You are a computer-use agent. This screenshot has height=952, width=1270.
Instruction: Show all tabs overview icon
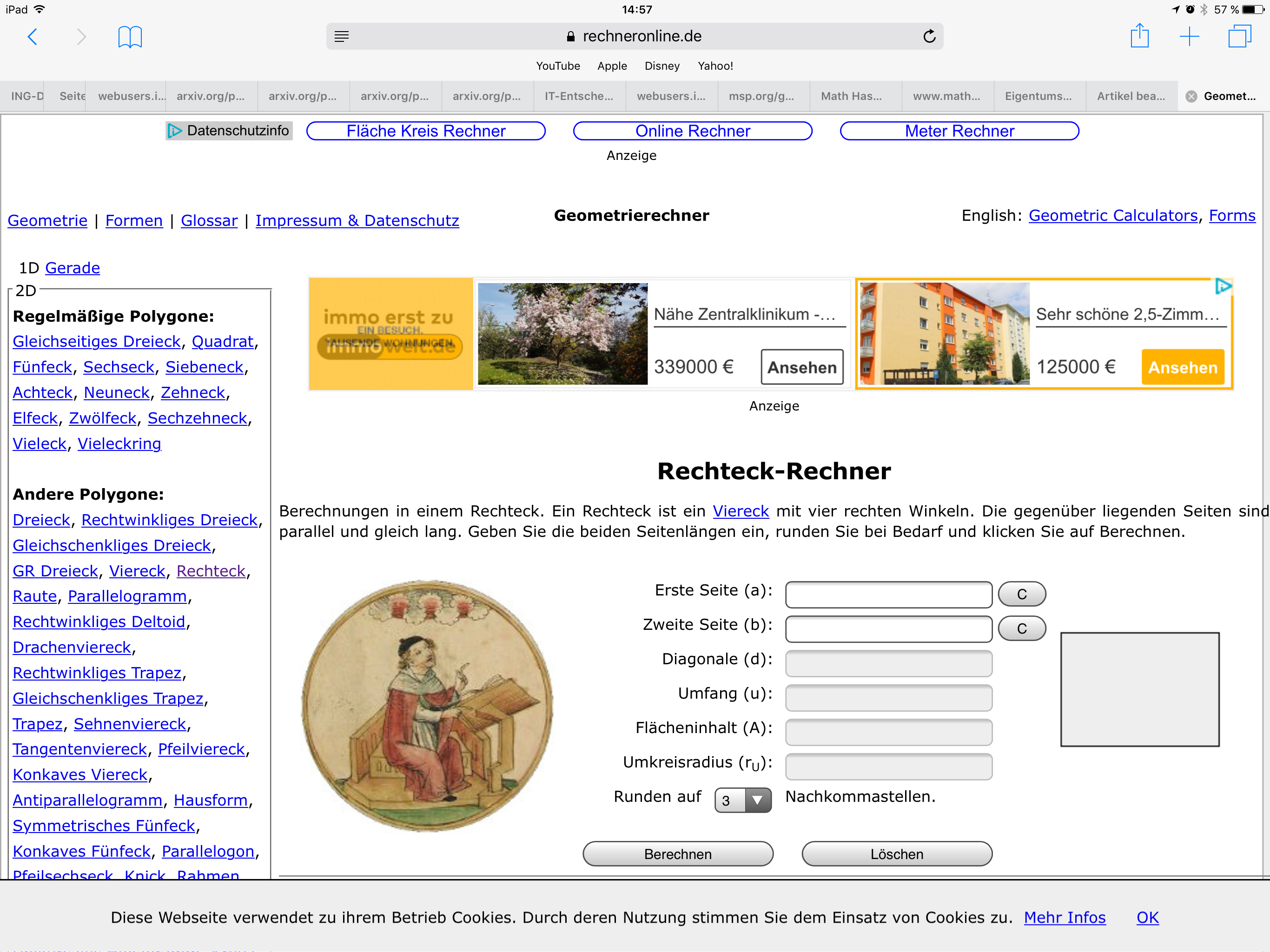[x=1239, y=36]
